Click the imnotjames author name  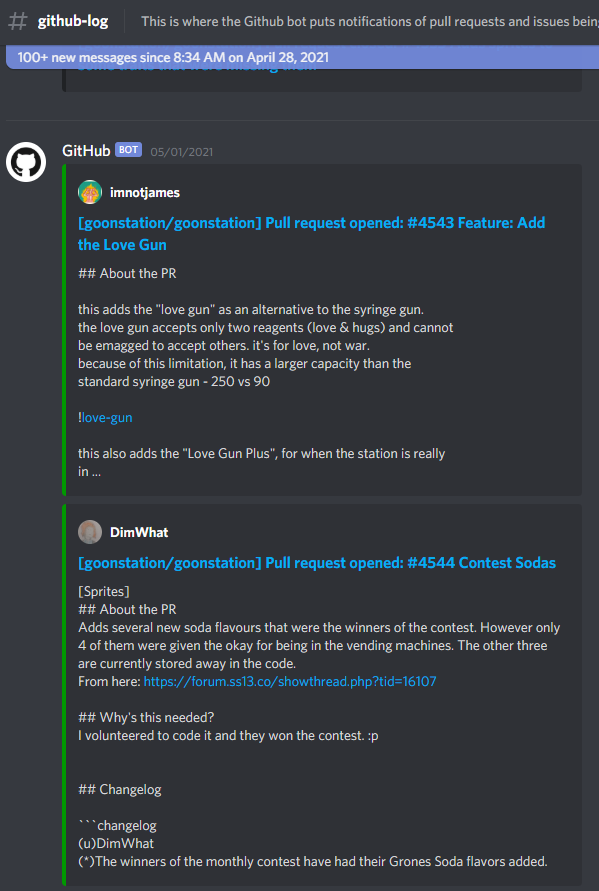click(145, 193)
